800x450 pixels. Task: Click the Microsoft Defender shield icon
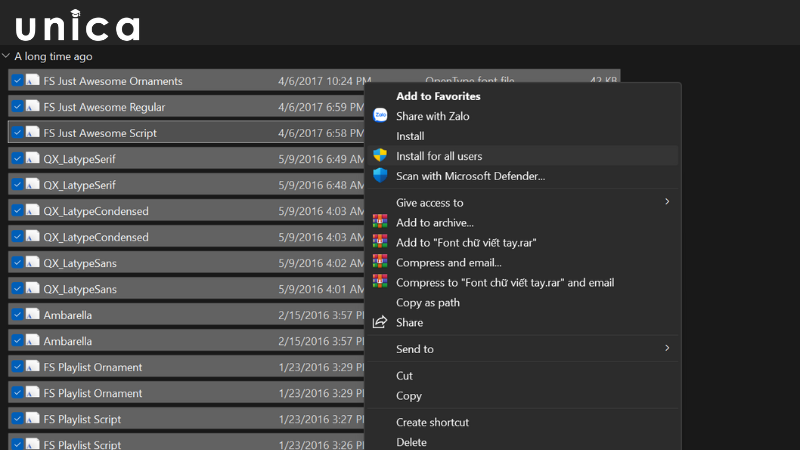[380, 176]
